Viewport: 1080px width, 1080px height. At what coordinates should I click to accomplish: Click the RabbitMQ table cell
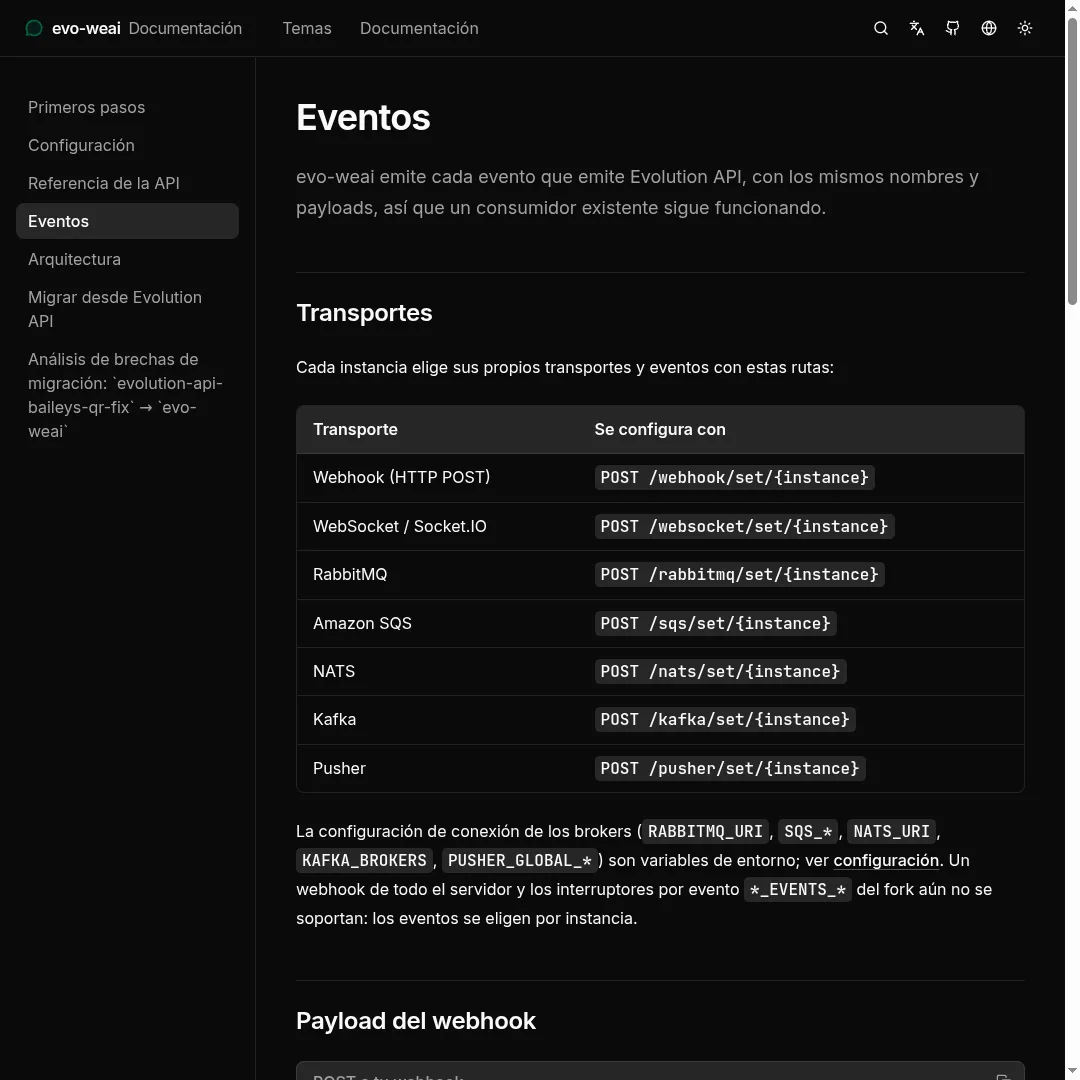click(350, 574)
